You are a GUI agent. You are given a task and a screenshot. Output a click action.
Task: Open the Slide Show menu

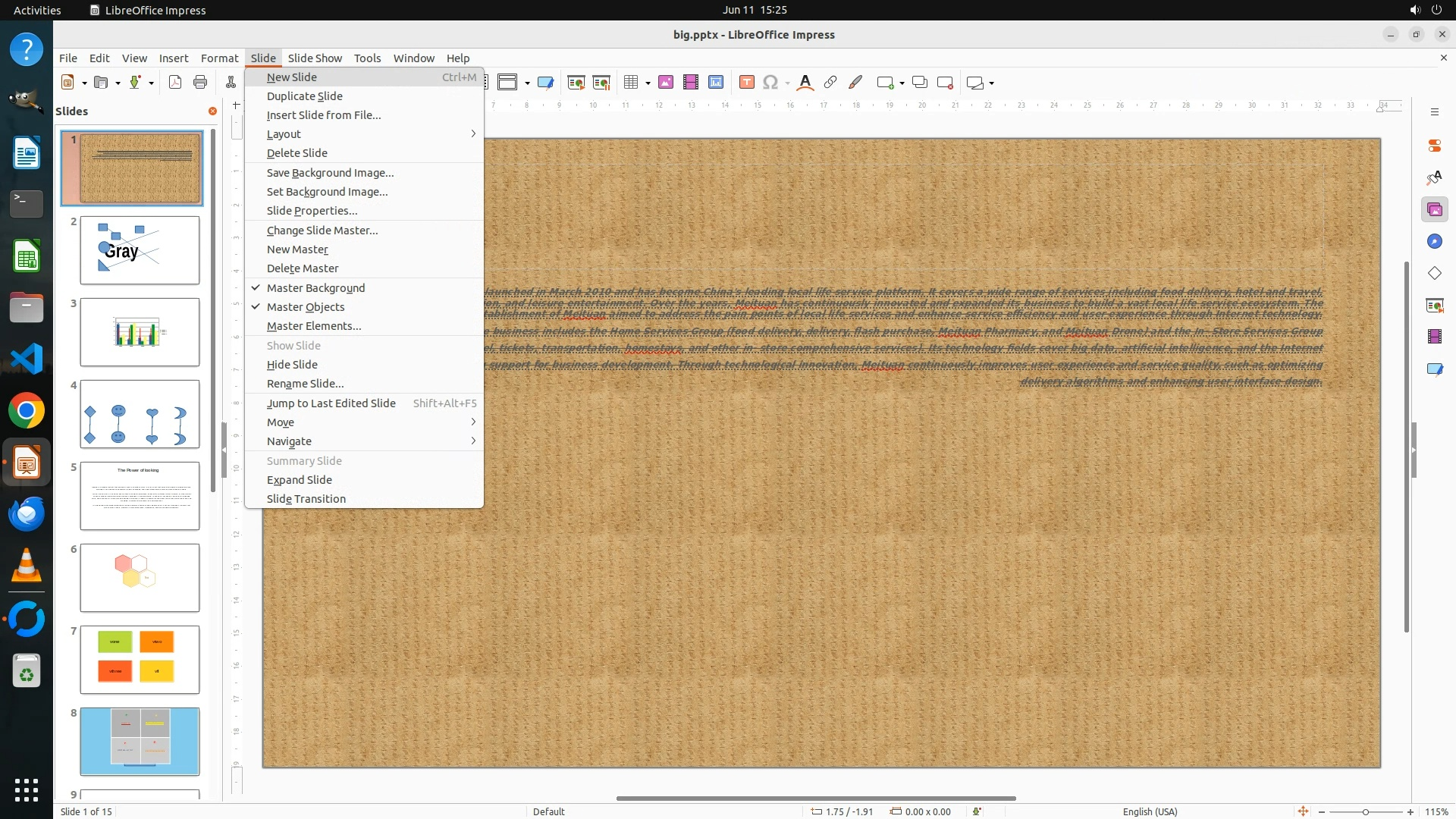(314, 58)
